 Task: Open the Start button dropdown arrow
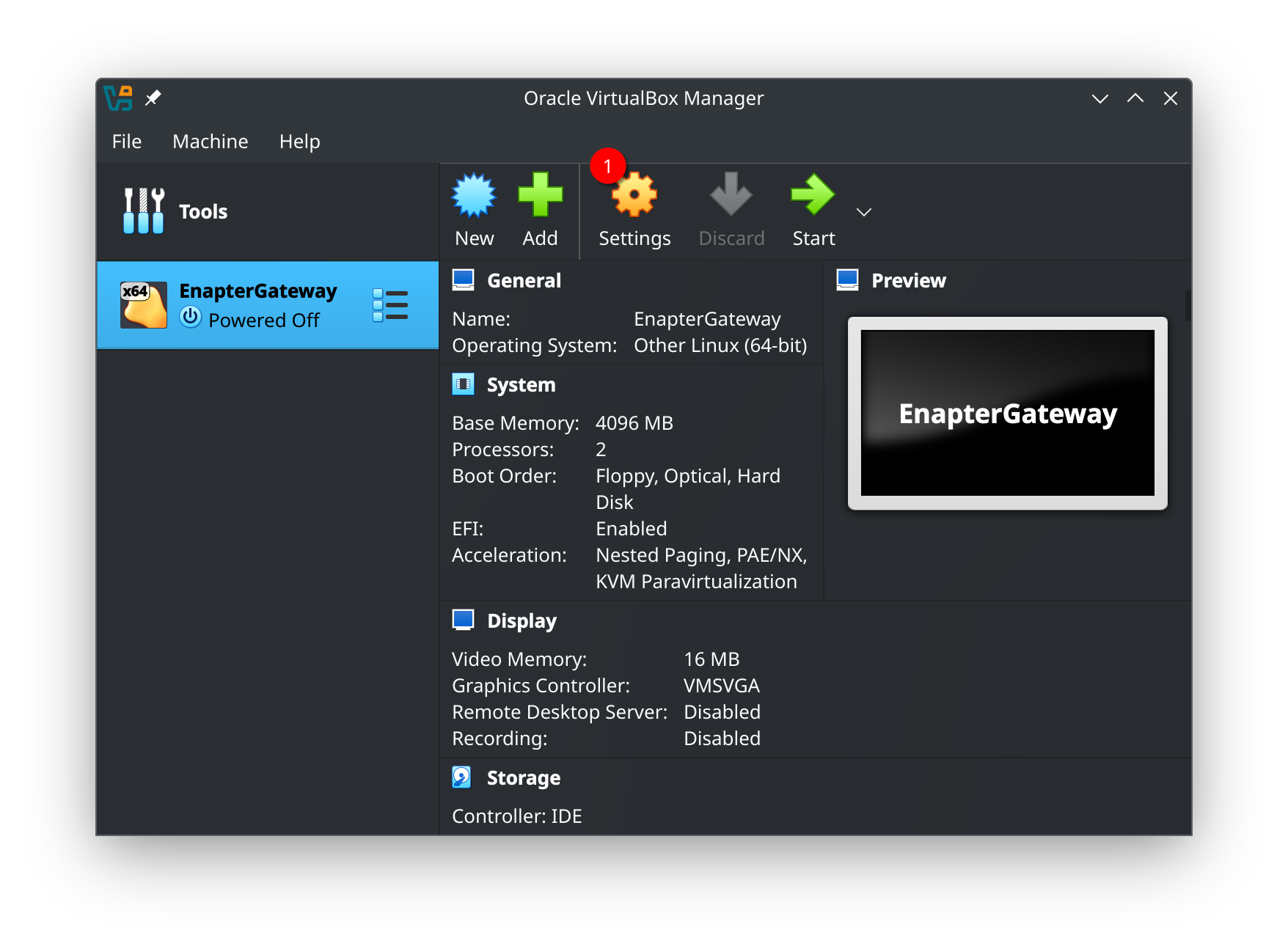tap(863, 211)
